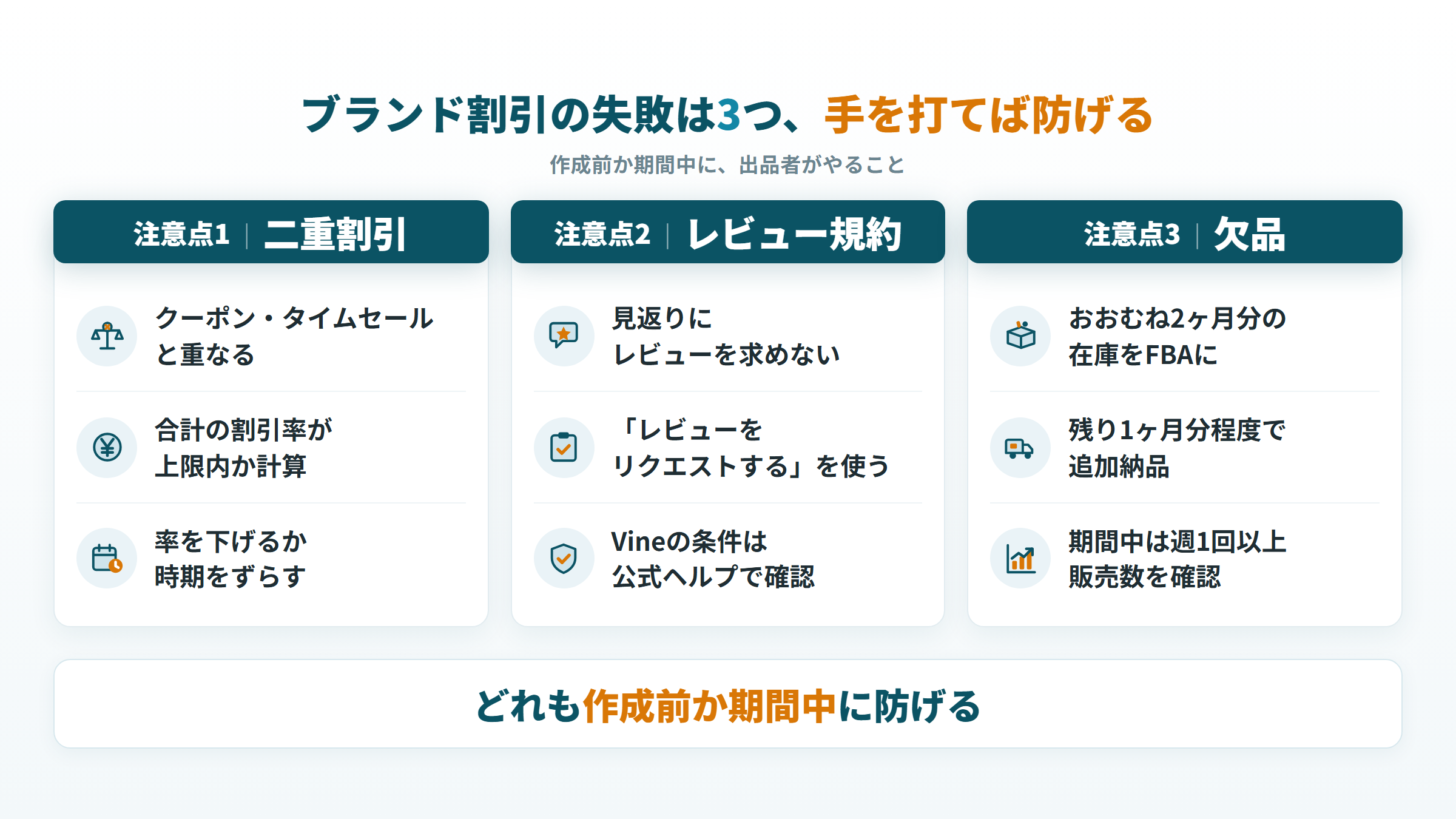Click the shield checkmark icon beside Vineの条件は
Screen dimensions: 1456x819
pos(564,558)
